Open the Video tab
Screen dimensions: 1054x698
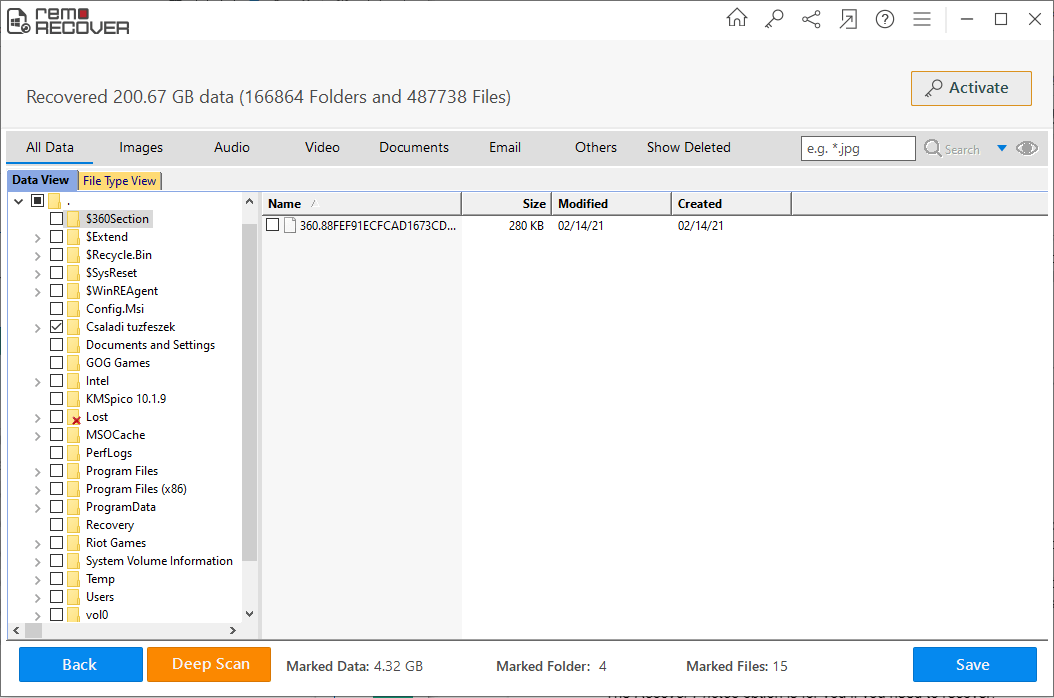point(322,147)
